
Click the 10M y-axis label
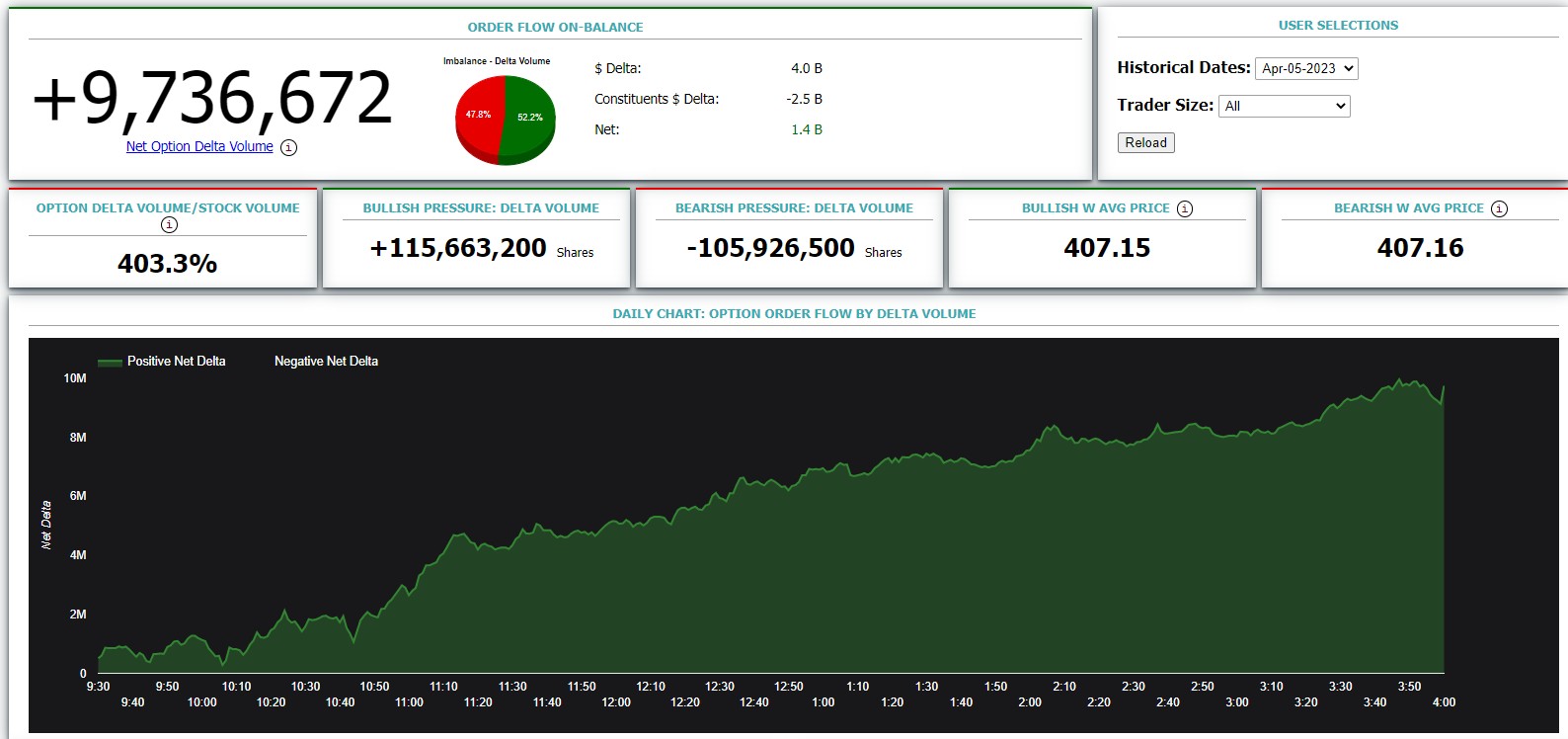pyautogui.click(x=75, y=378)
